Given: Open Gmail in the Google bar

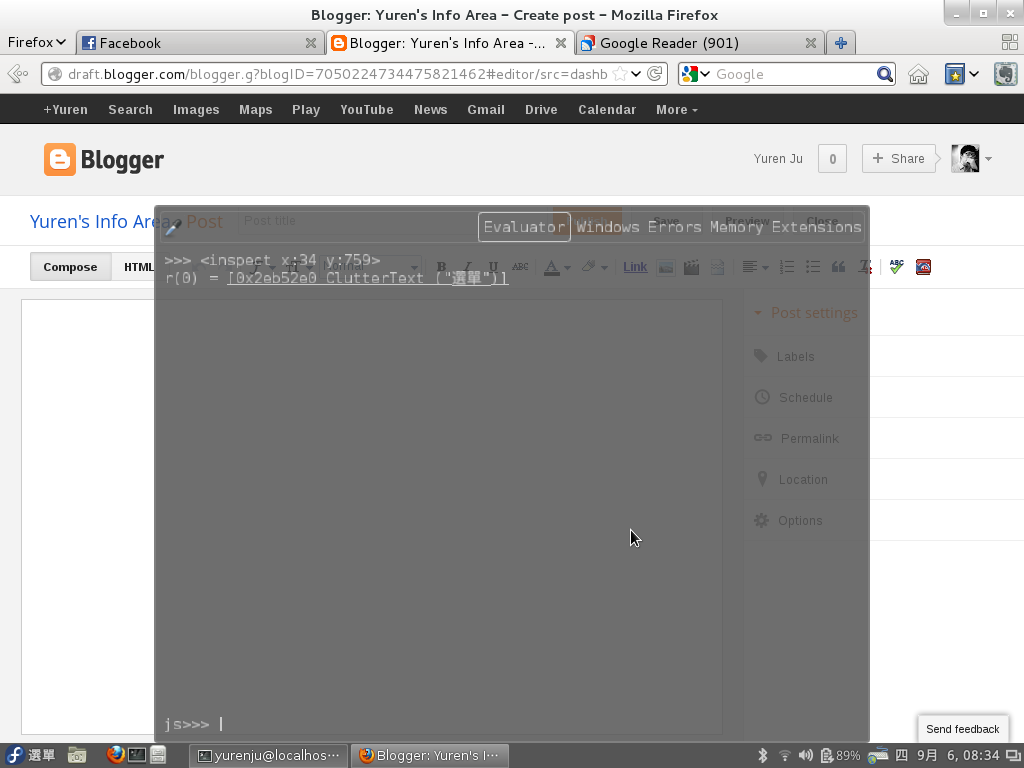Looking at the screenshot, I should pyautogui.click(x=486, y=110).
